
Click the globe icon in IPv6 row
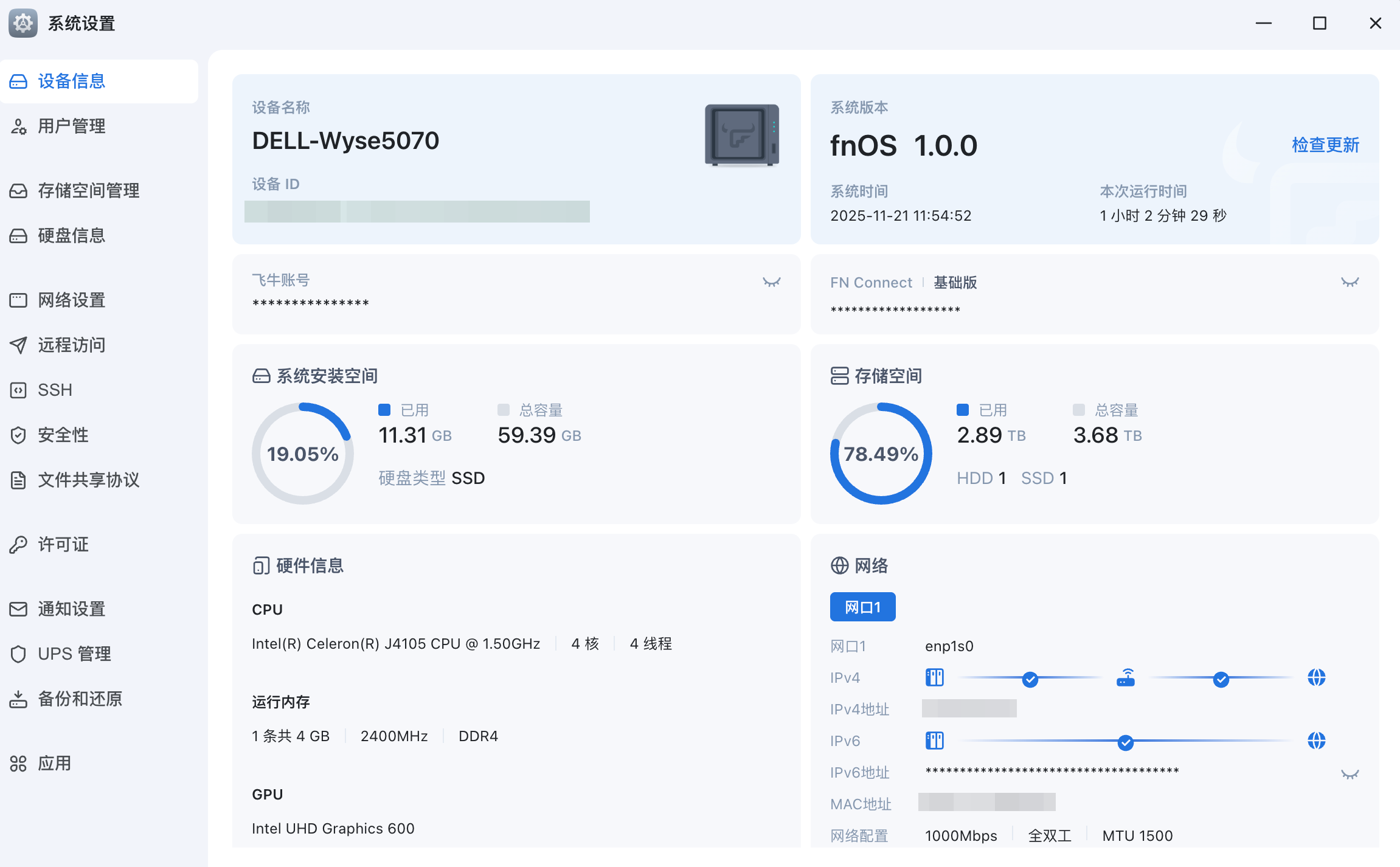tap(1316, 741)
